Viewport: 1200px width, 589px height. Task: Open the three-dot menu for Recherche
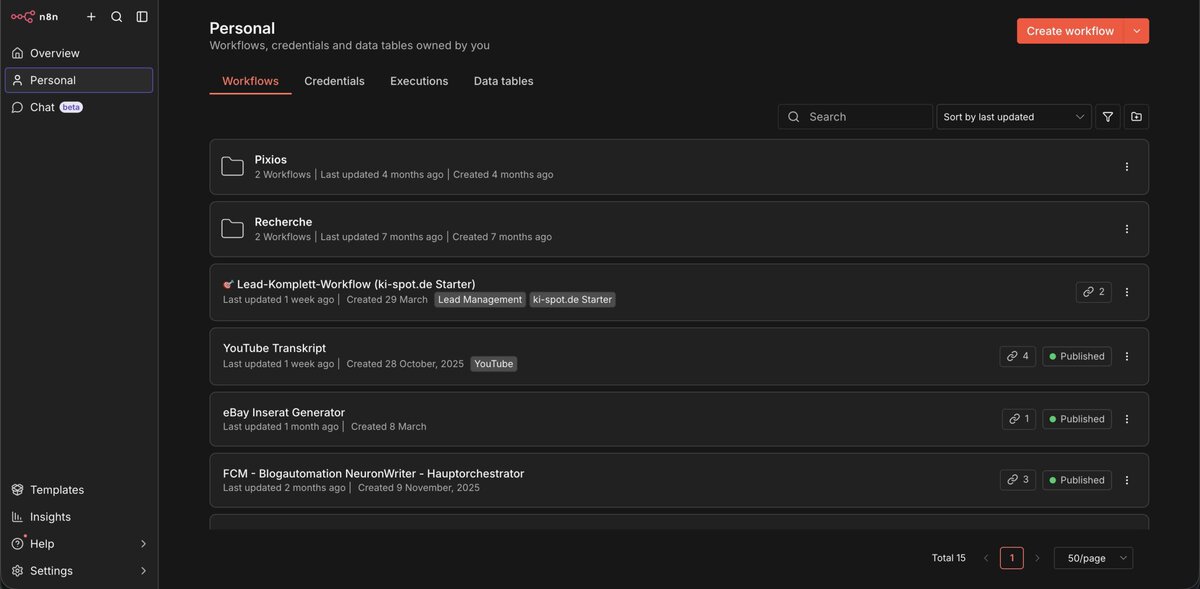click(x=1127, y=229)
